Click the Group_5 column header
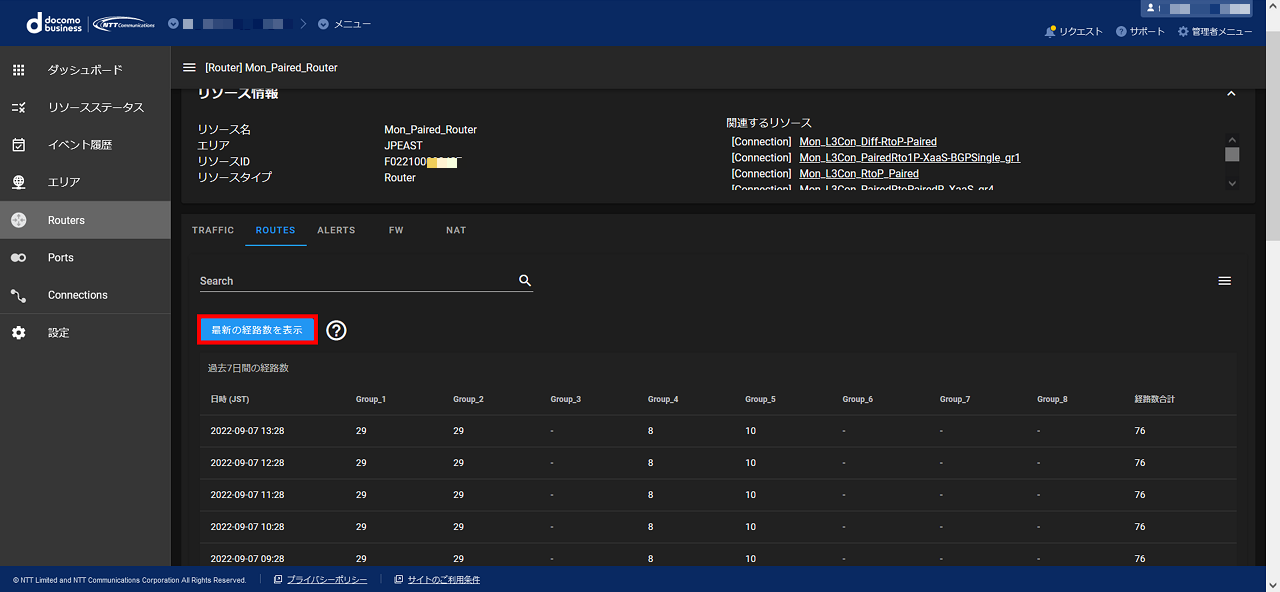This screenshot has height=592, width=1280. click(x=760, y=399)
